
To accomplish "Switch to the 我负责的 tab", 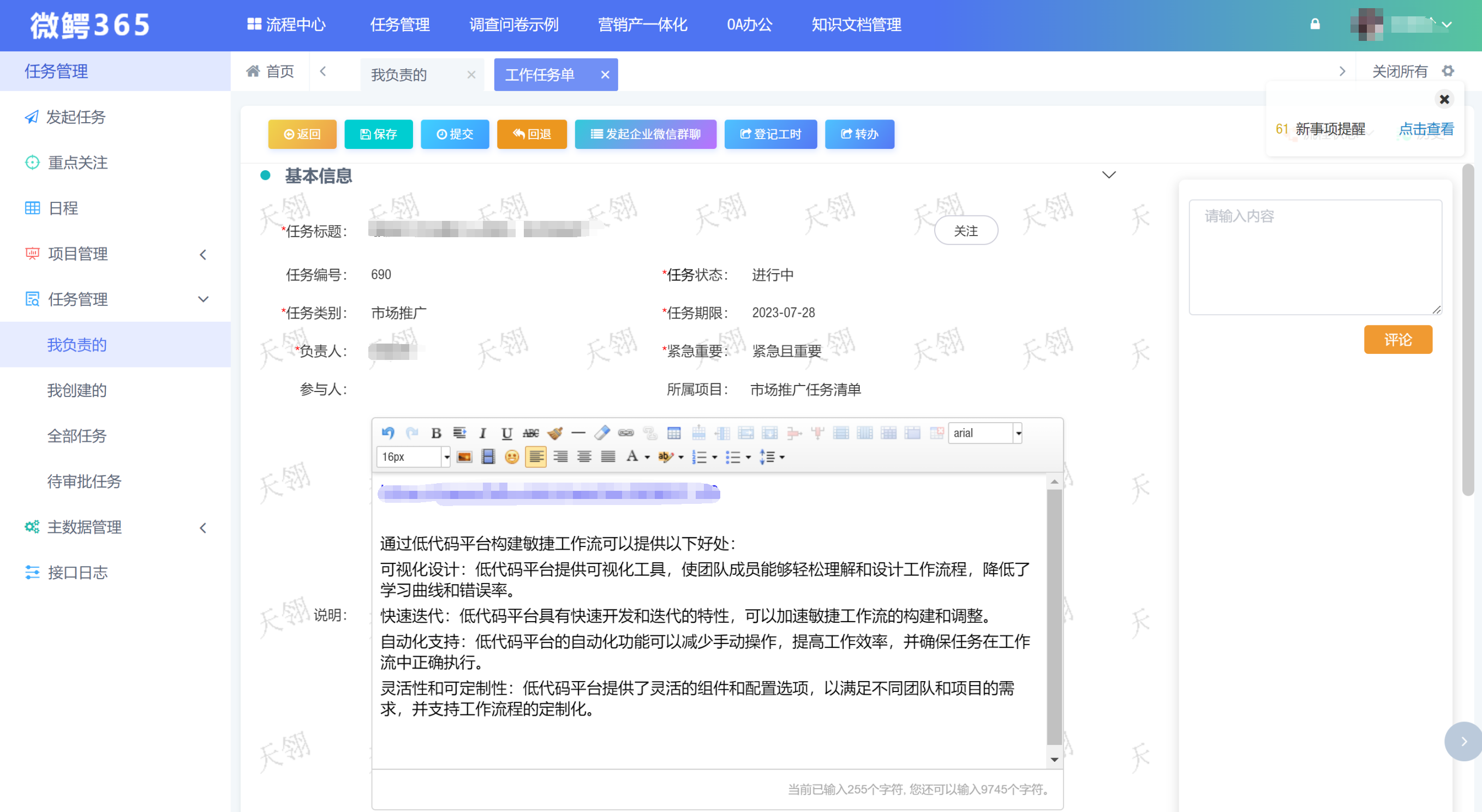I will click(399, 75).
